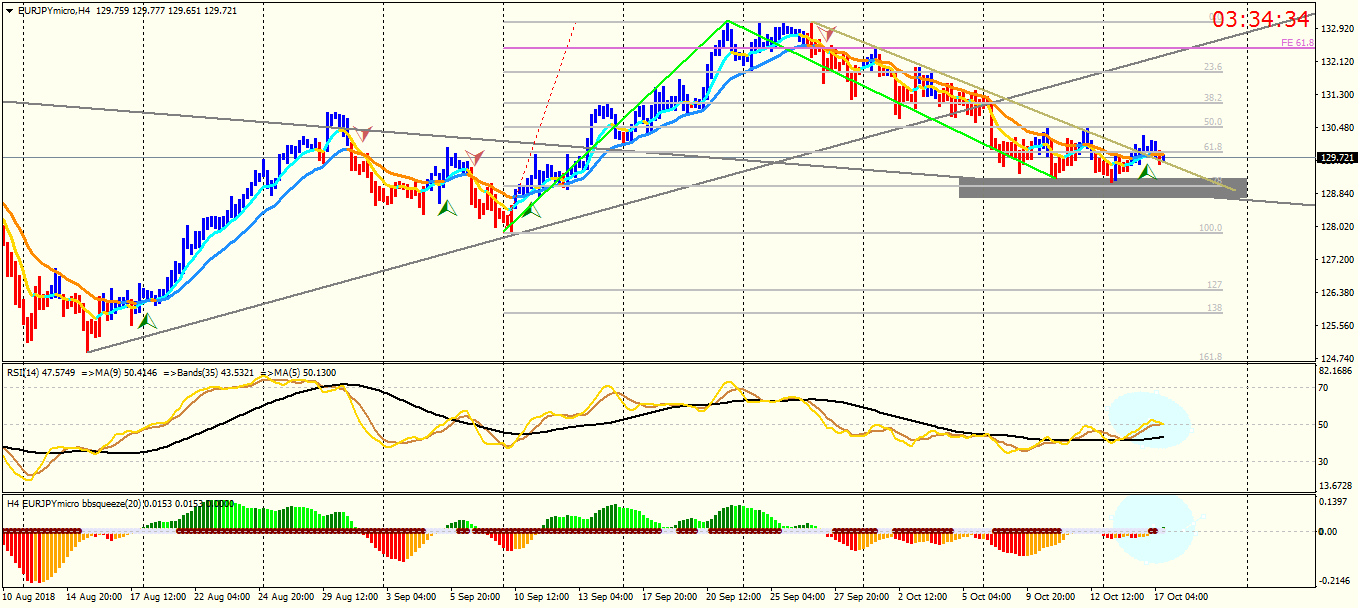
Task: Click the green buy arrow near 17 Aug
Action: [x=147, y=321]
